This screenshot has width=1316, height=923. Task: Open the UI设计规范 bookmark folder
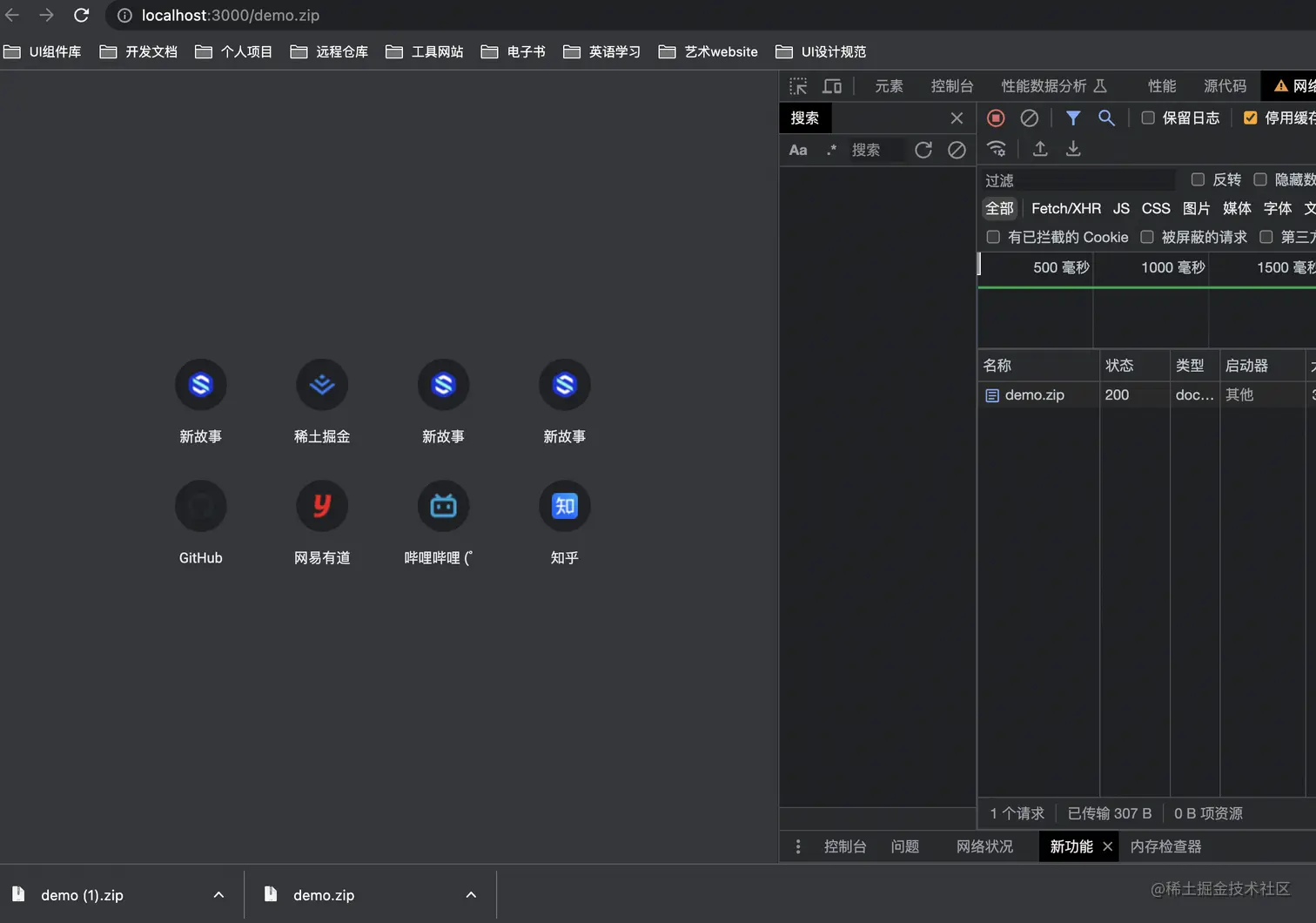821,52
